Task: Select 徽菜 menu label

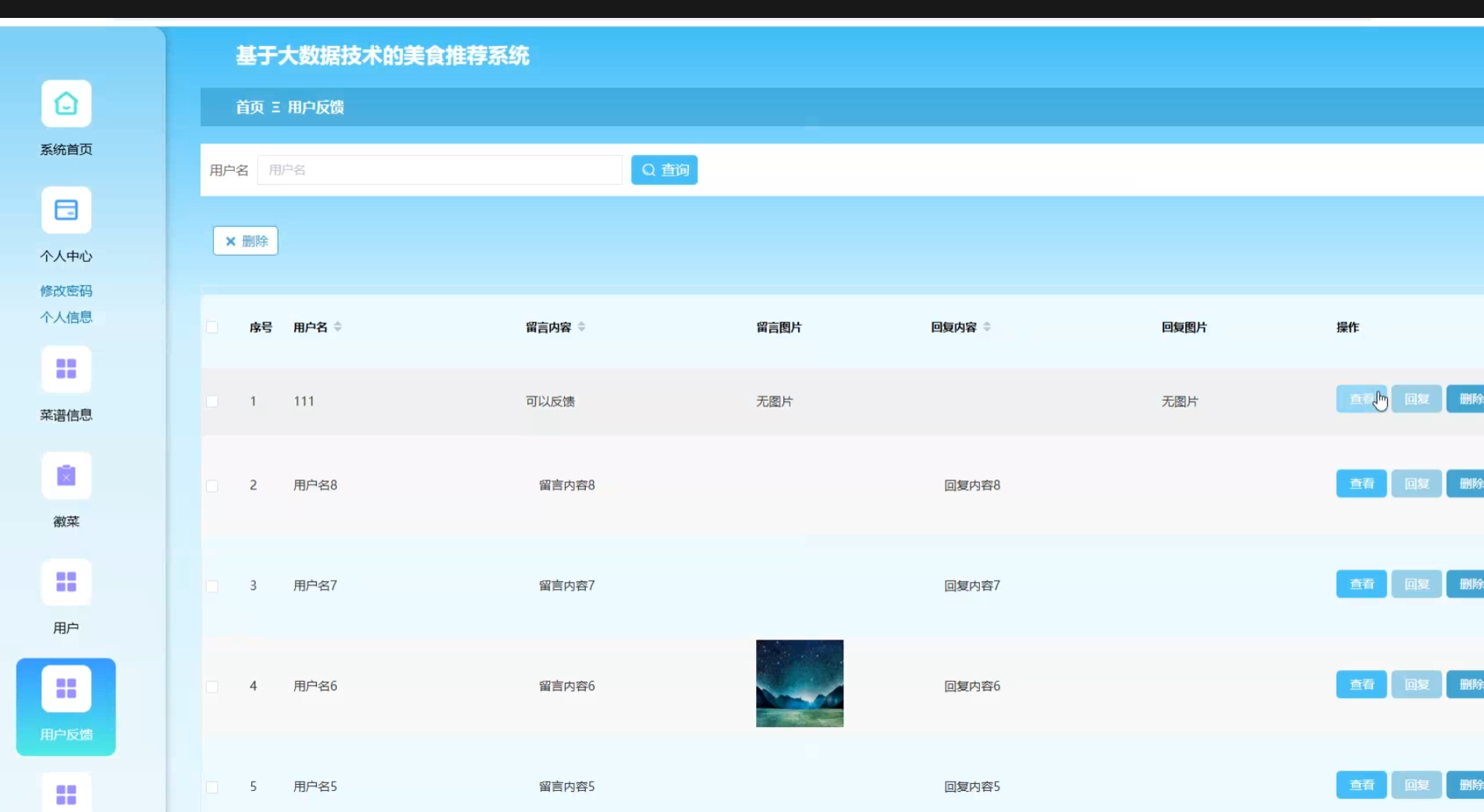Action: click(66, 522)
